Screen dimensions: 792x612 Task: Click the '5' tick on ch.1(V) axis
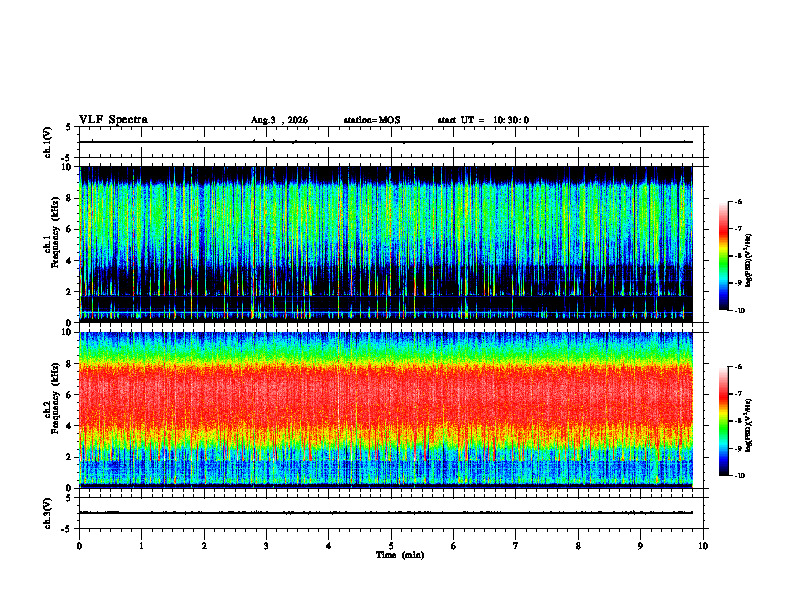pyautogui.click(x=68, y=127)
